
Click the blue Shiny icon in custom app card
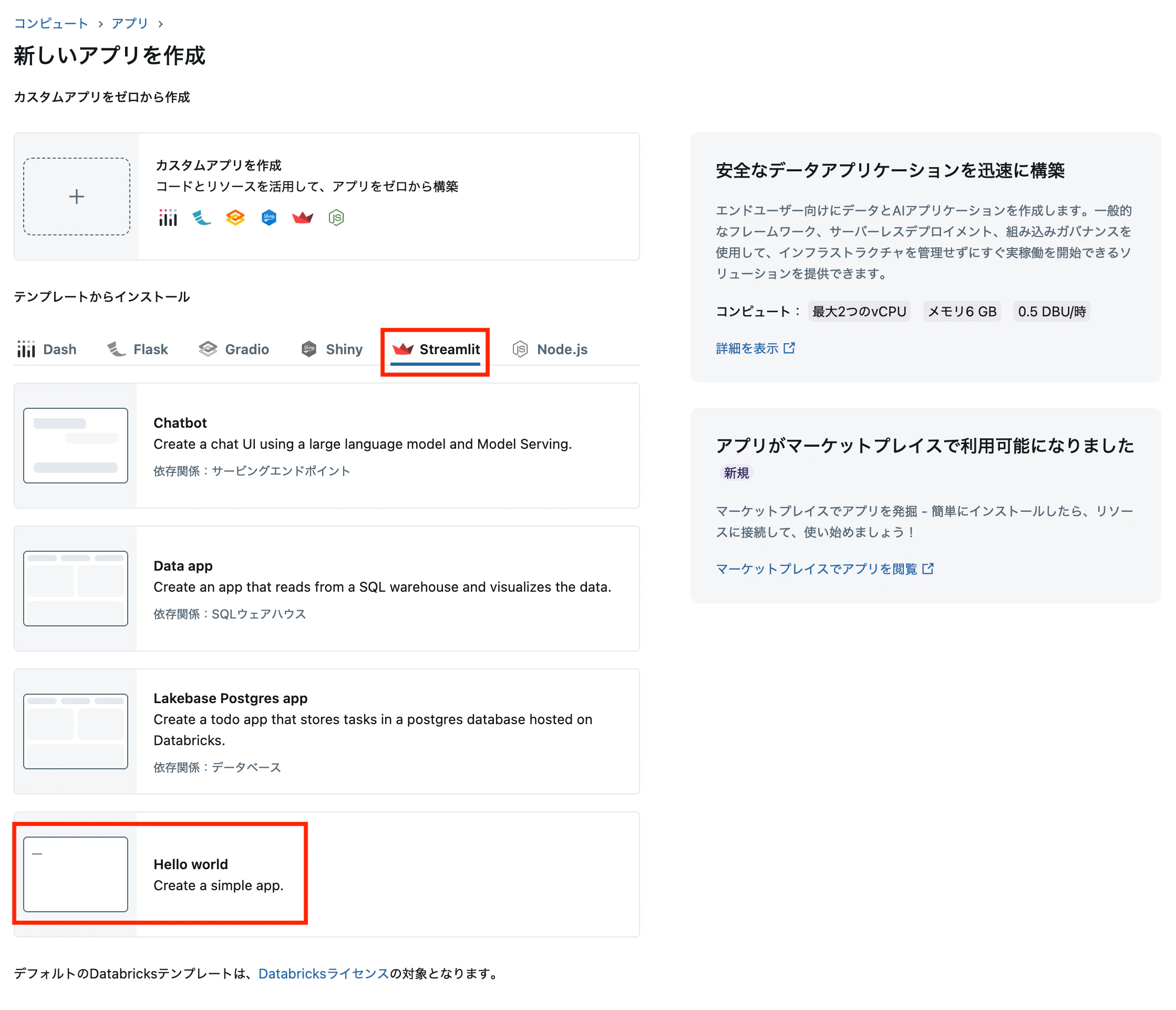[x=269, y=218]
